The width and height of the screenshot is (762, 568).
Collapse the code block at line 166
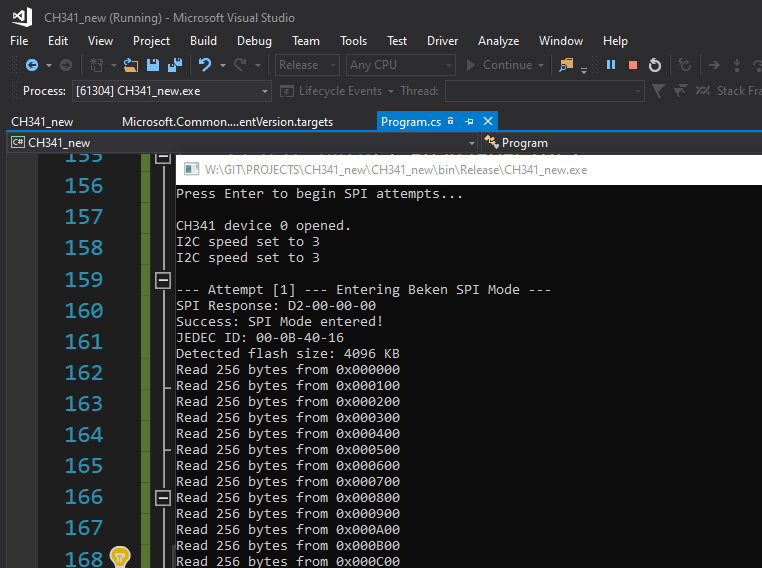pyautogui.click(x=163, y=497)
